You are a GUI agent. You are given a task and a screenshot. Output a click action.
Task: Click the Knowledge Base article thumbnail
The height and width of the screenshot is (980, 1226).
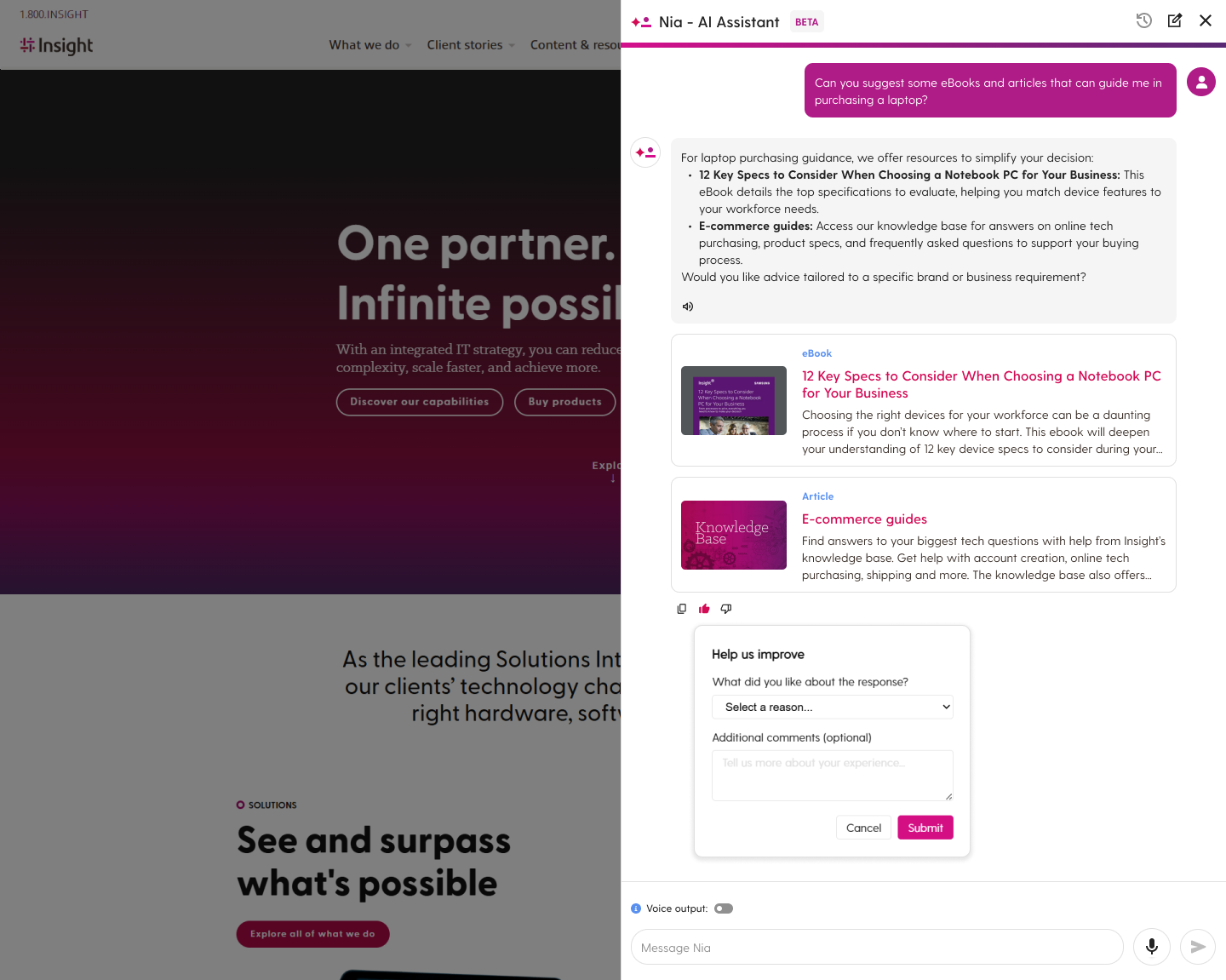(734, 535)
